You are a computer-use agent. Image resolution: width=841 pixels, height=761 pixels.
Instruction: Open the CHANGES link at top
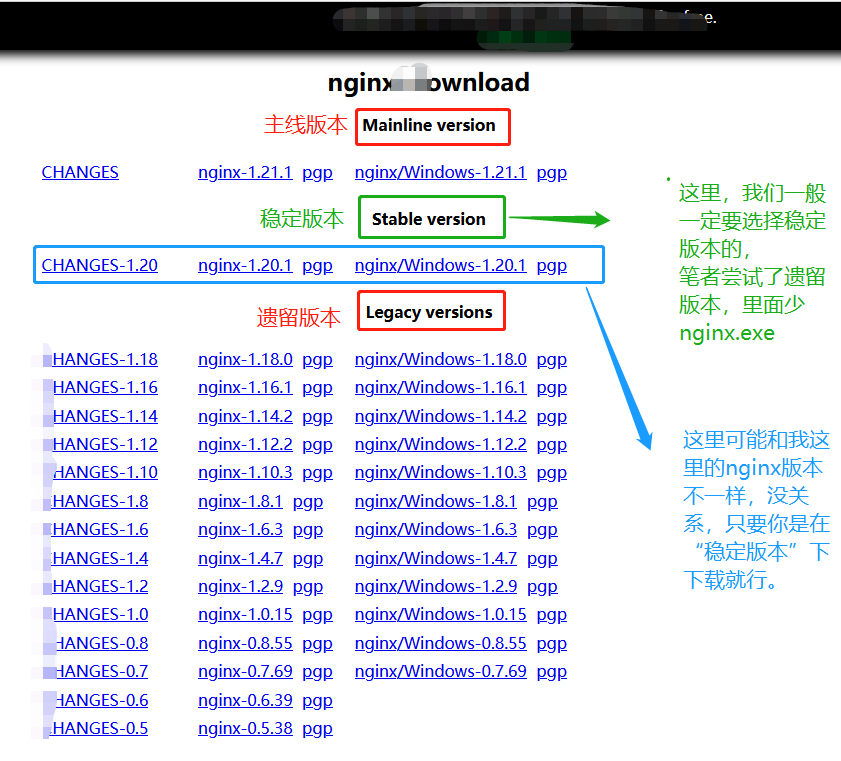pos(80,172)
